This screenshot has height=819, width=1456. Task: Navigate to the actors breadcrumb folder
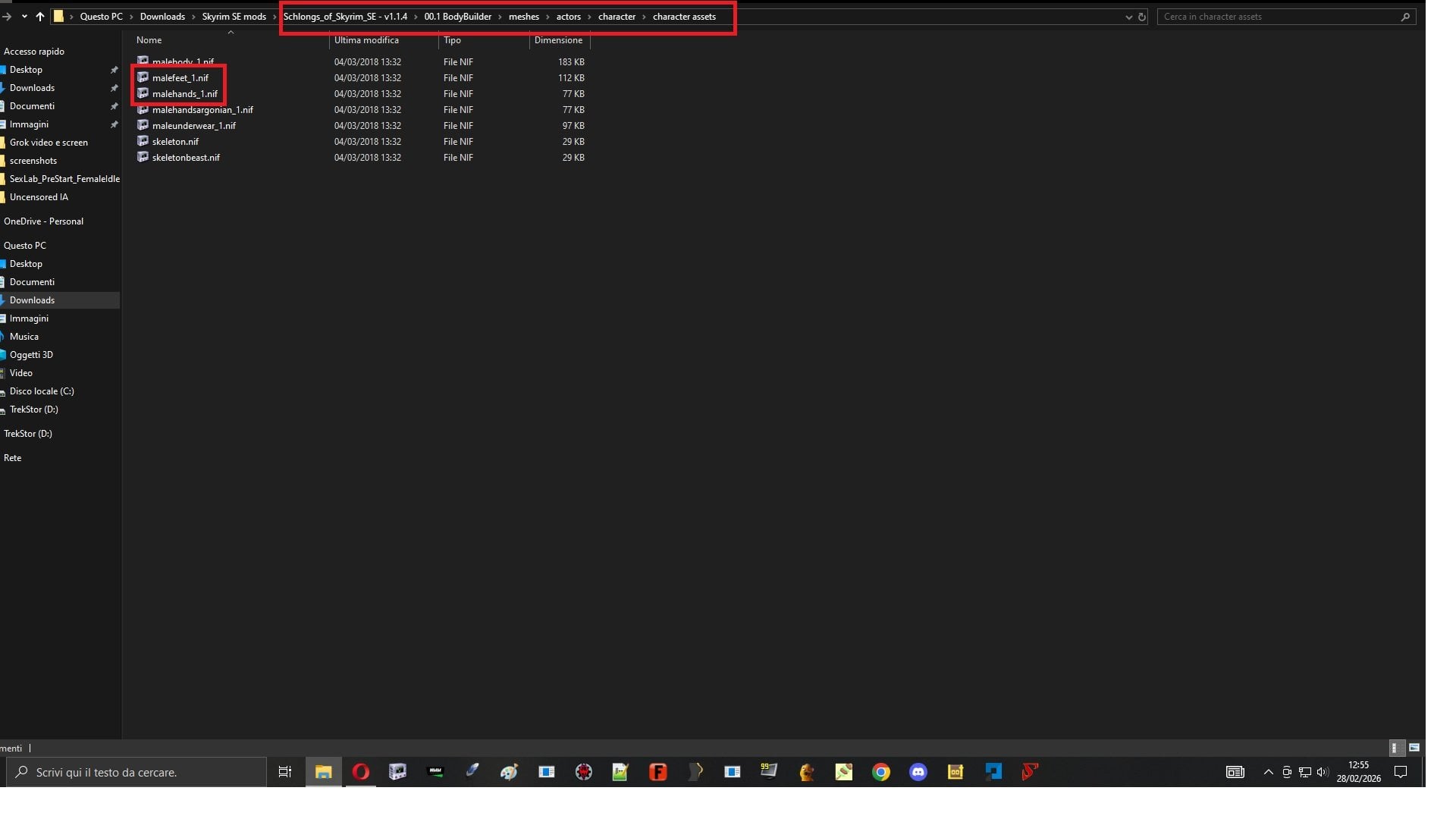coord(569,17)
